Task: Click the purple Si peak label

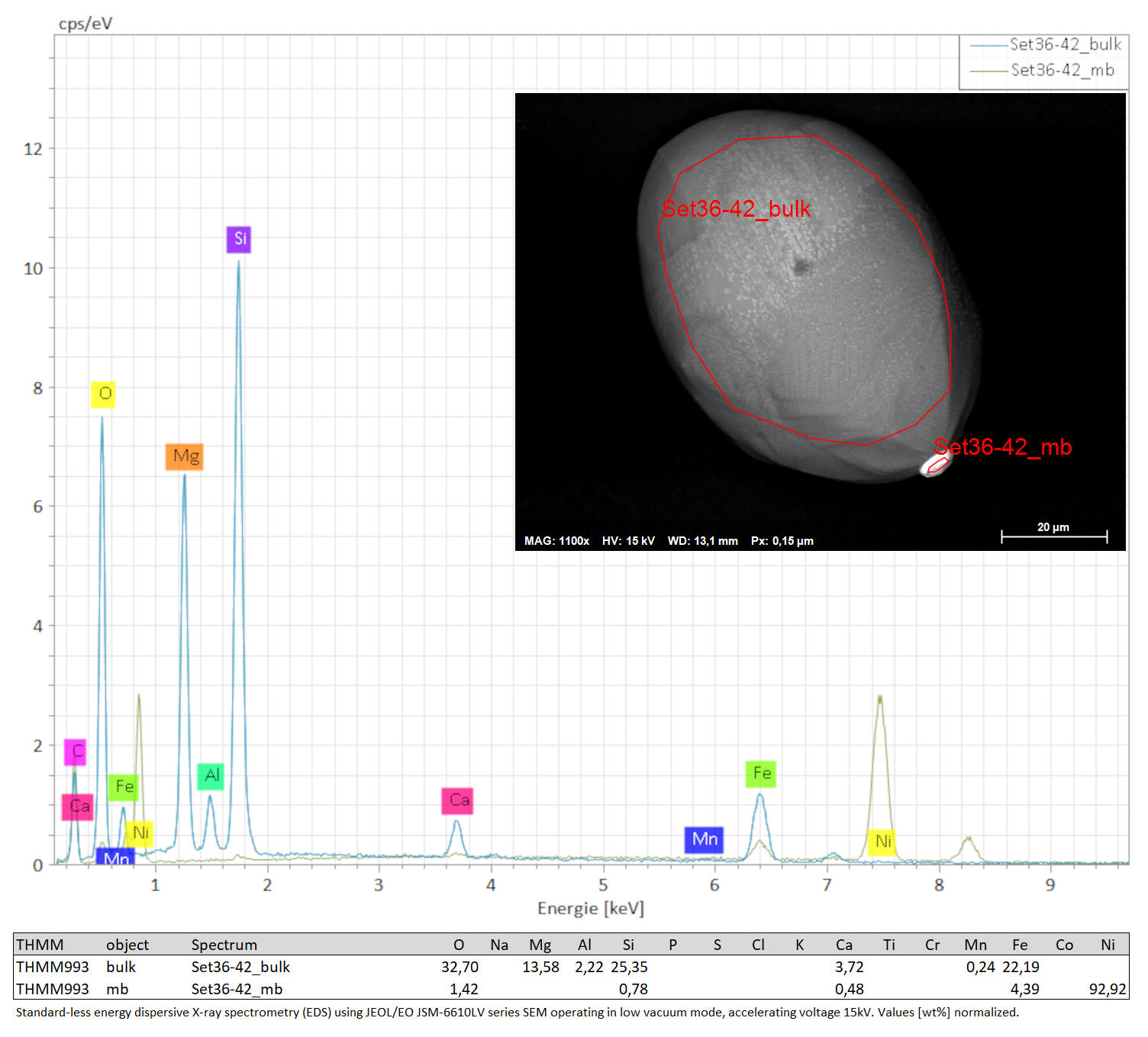Action: point(239,240)
